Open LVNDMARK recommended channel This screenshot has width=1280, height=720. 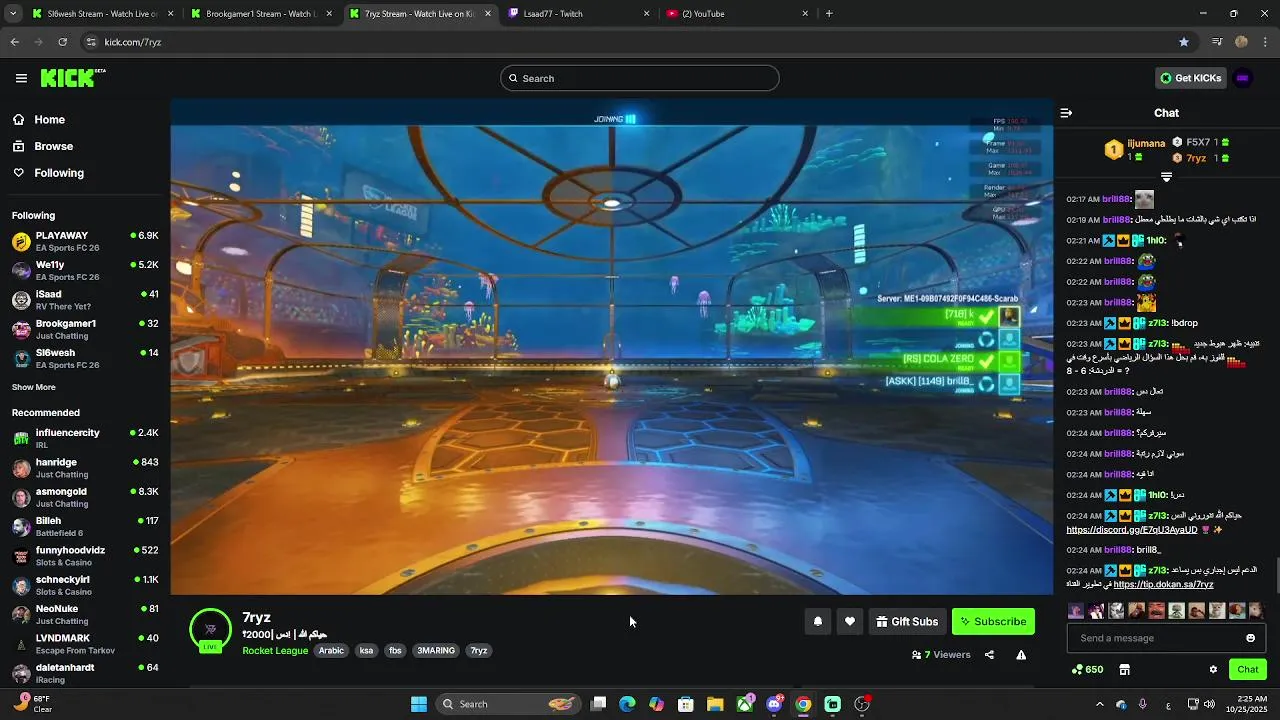pyautogui.click(x=85, y=644)
